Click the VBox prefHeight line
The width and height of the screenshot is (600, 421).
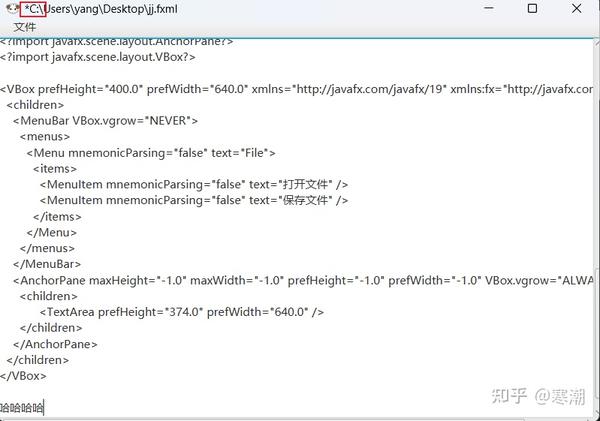pyautogui.click(x=297, y=89)
